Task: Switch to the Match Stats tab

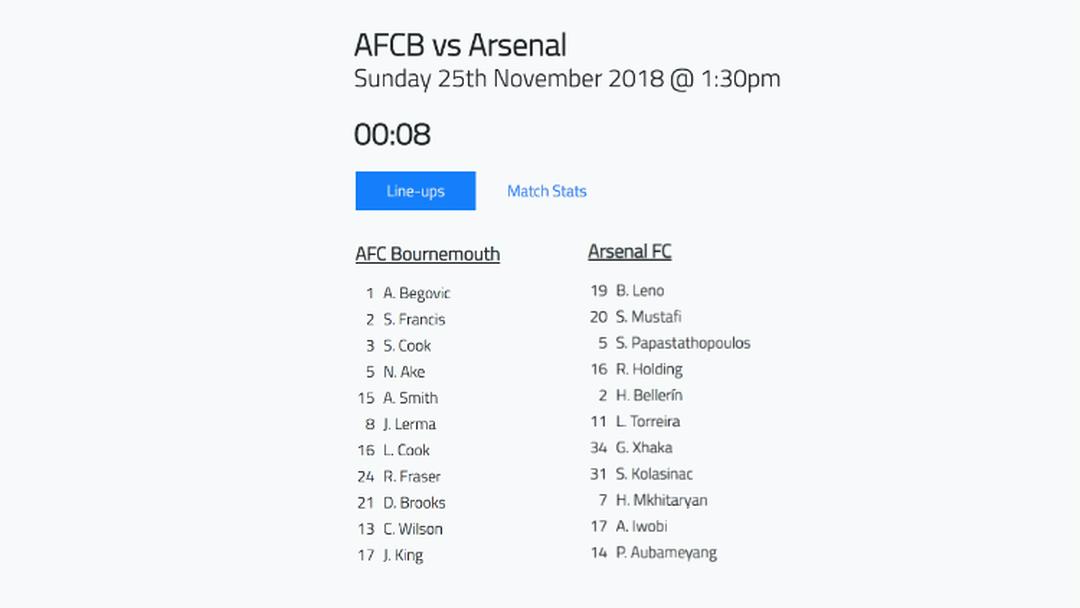Action: tap(546, 191)
